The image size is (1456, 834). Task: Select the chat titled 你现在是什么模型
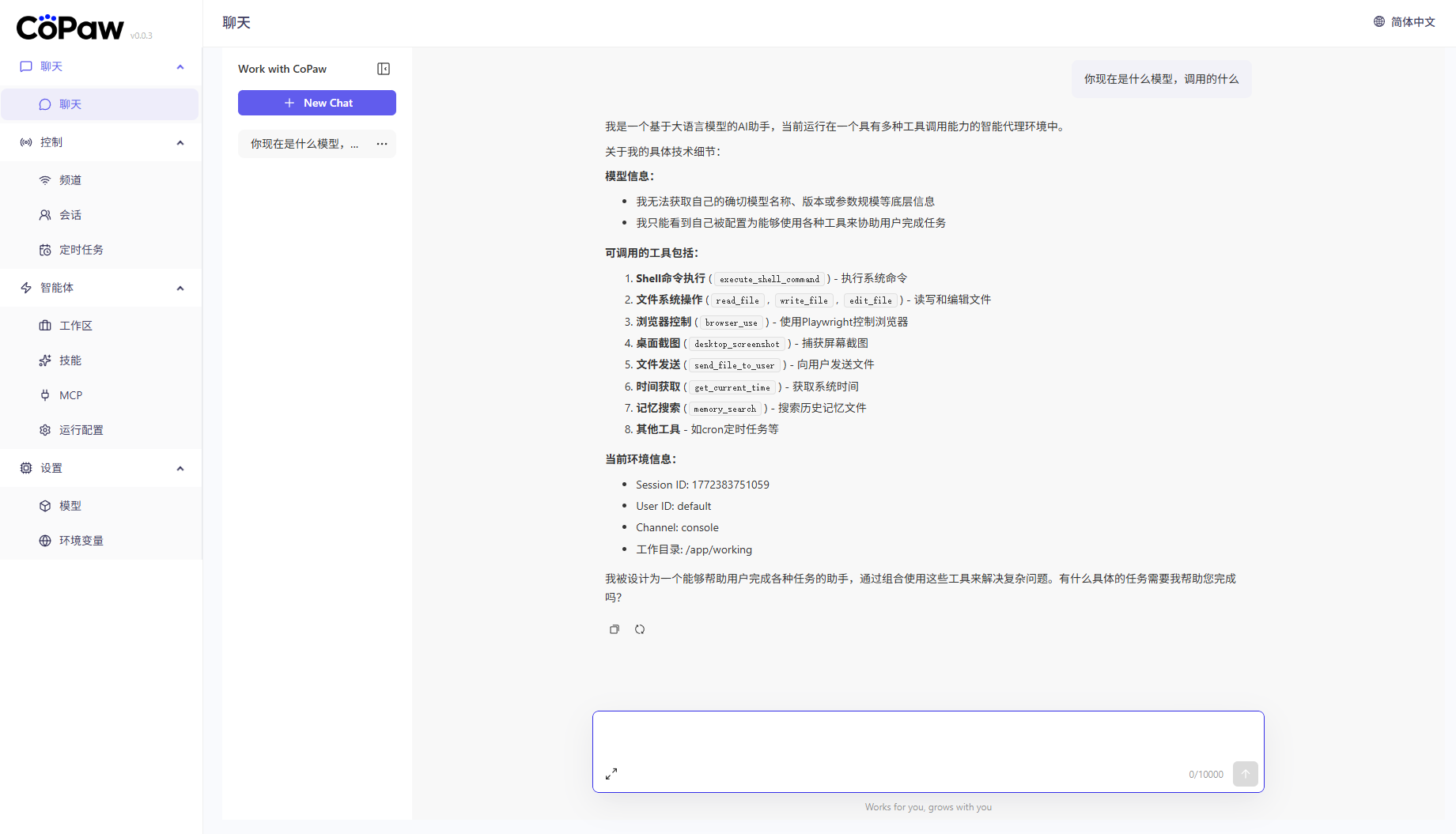(304, 144)
